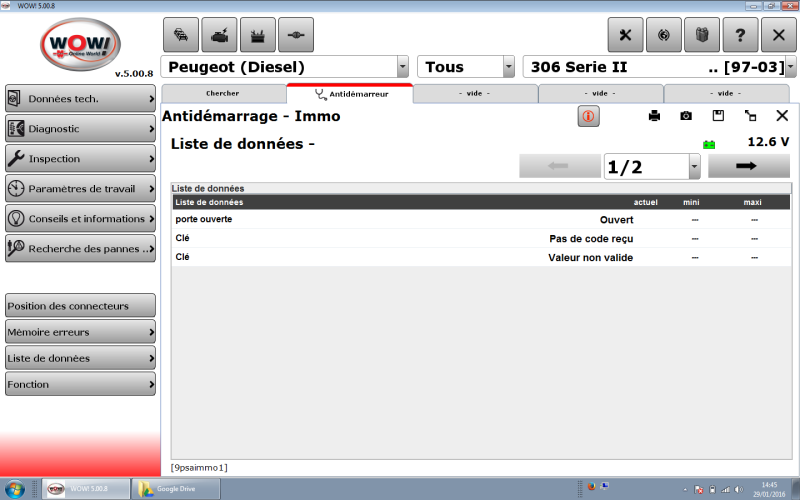Close the Antidémarrage panel
This screenshot has height=500, width=800.
(782, 115)
